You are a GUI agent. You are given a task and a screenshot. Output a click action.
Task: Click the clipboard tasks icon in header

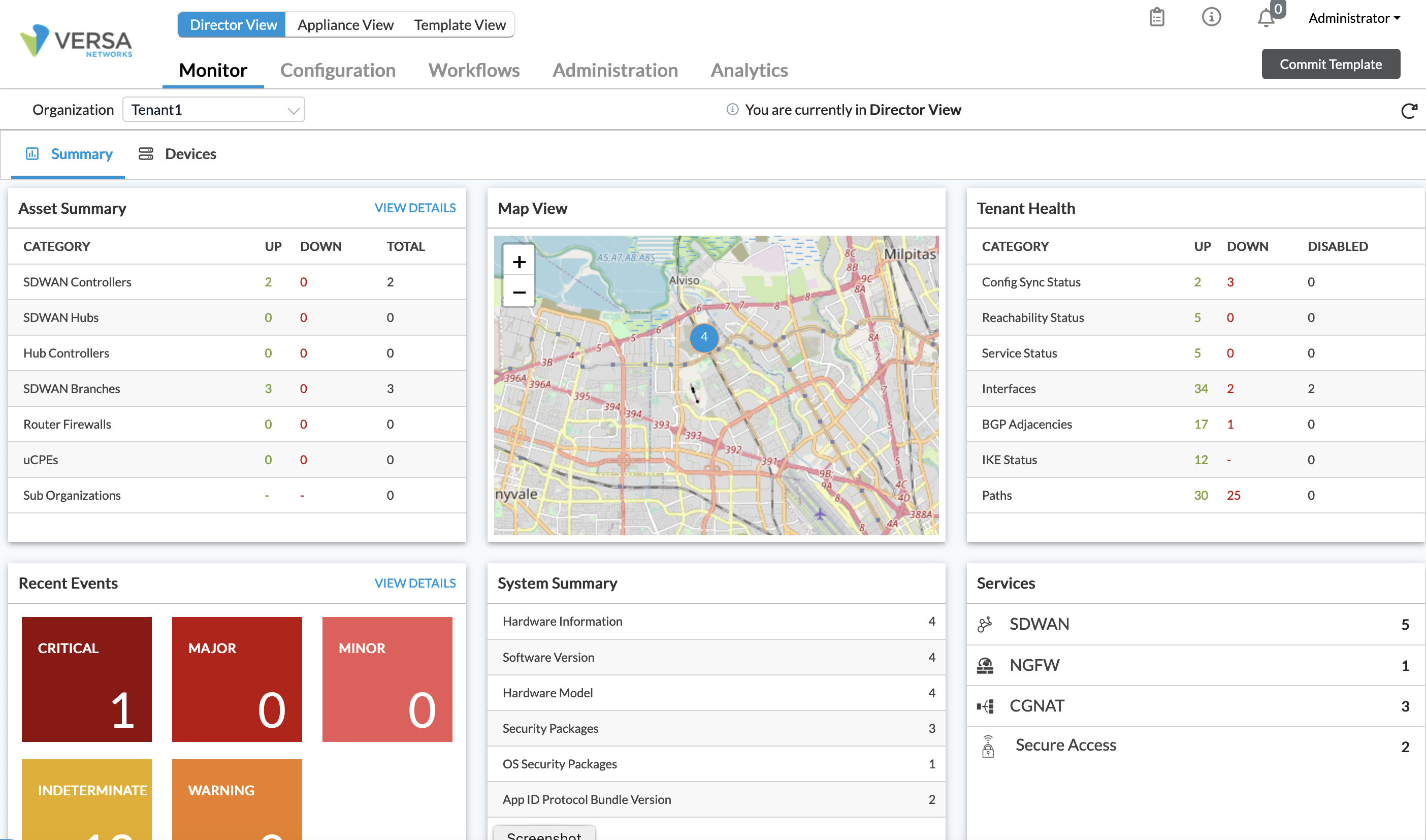tap(1157, 18)
